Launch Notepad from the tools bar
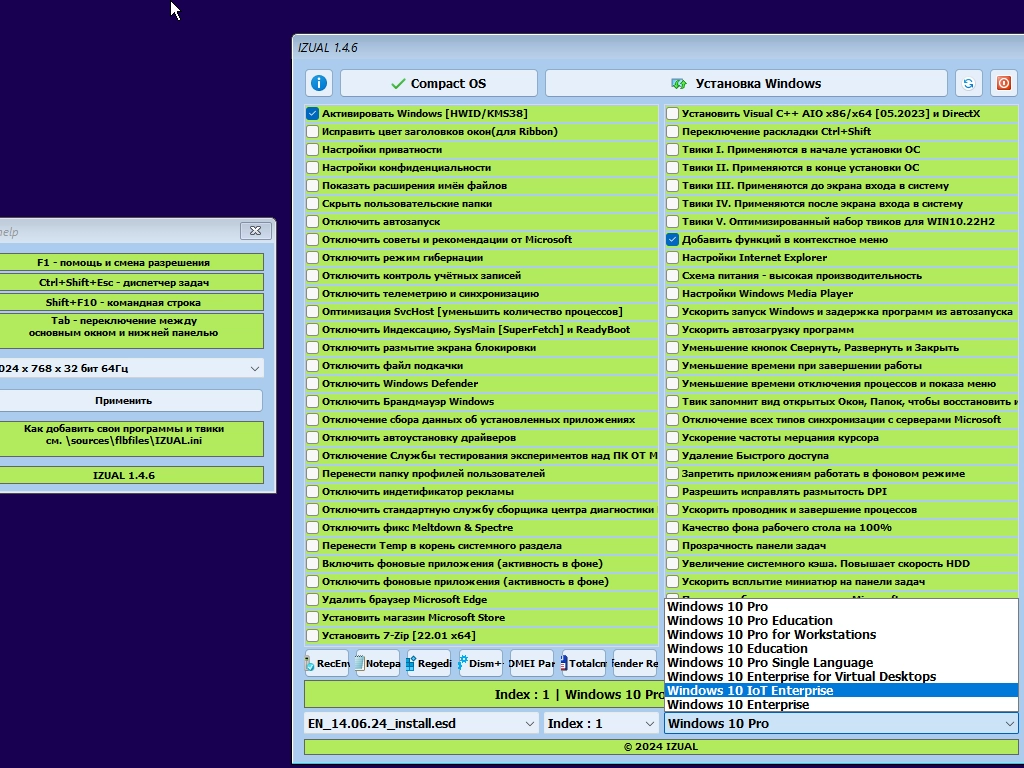The image size is (1024, 768). (x=377, y=663)
